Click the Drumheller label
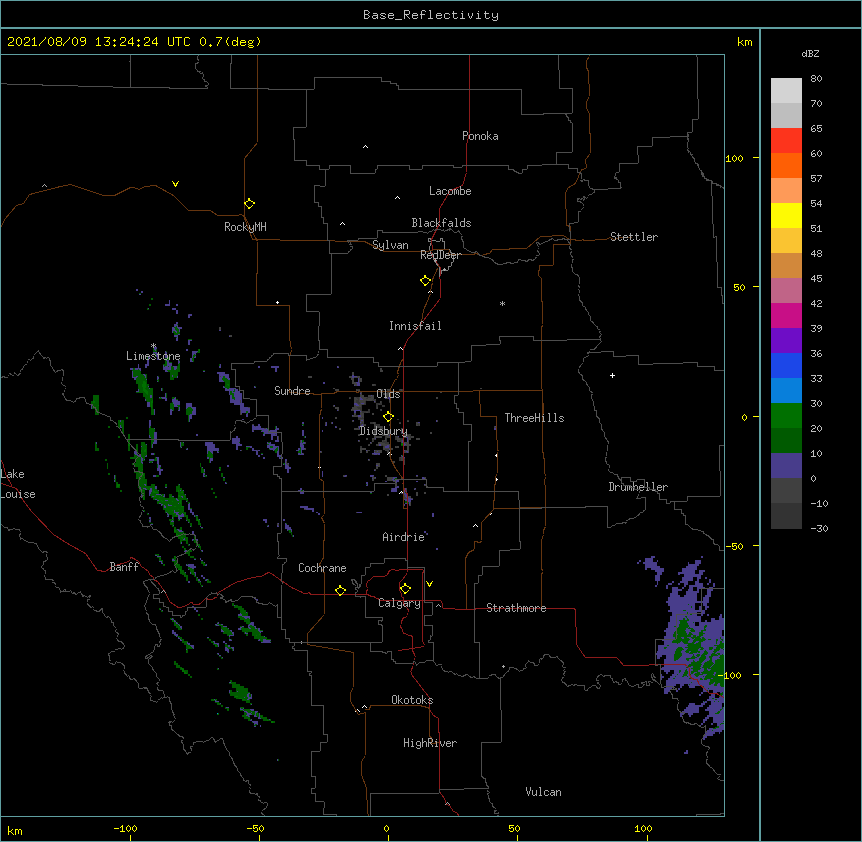 tap(638, 487)
